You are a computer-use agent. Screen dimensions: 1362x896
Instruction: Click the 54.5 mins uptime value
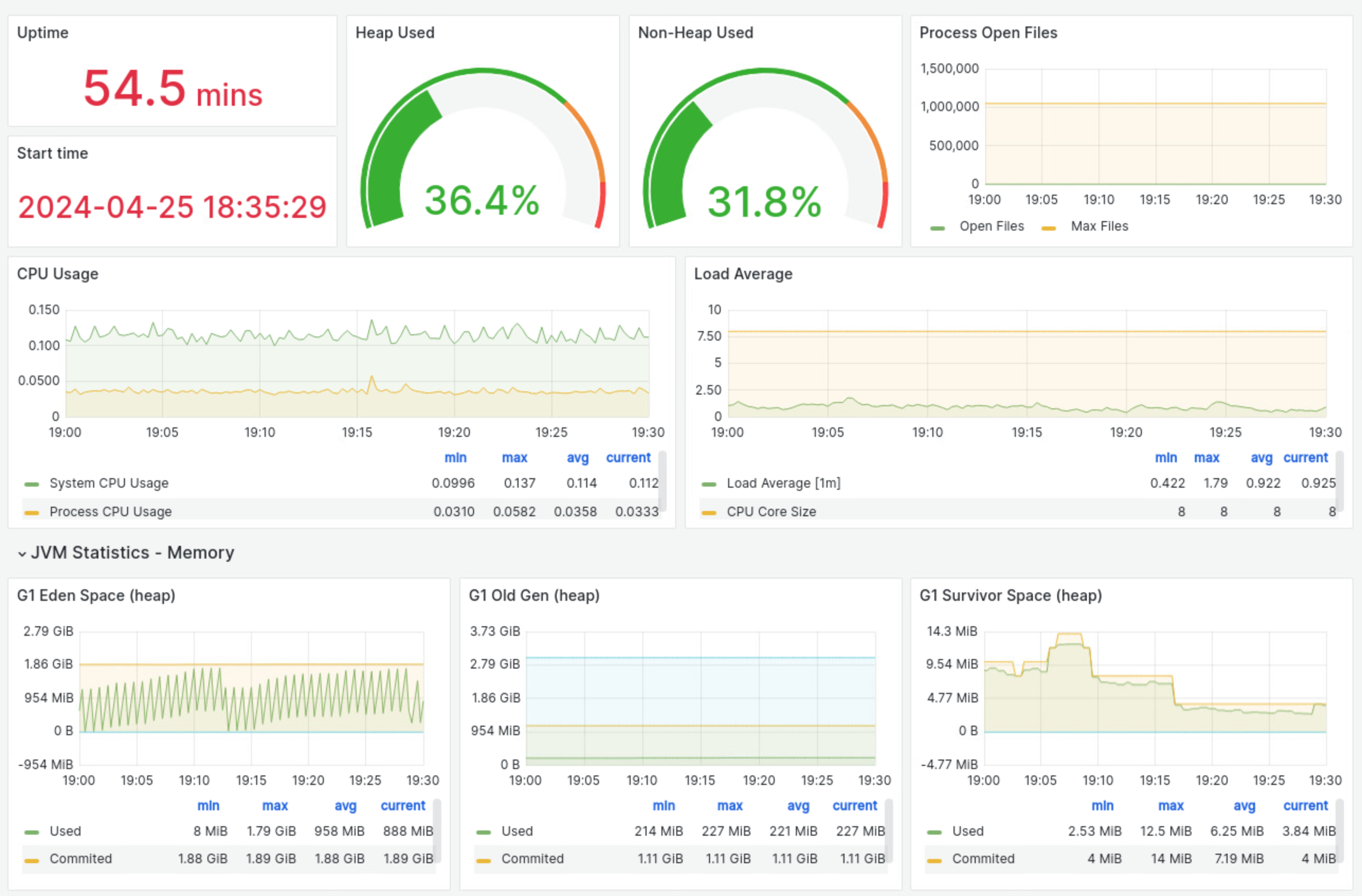click(173, 89)
